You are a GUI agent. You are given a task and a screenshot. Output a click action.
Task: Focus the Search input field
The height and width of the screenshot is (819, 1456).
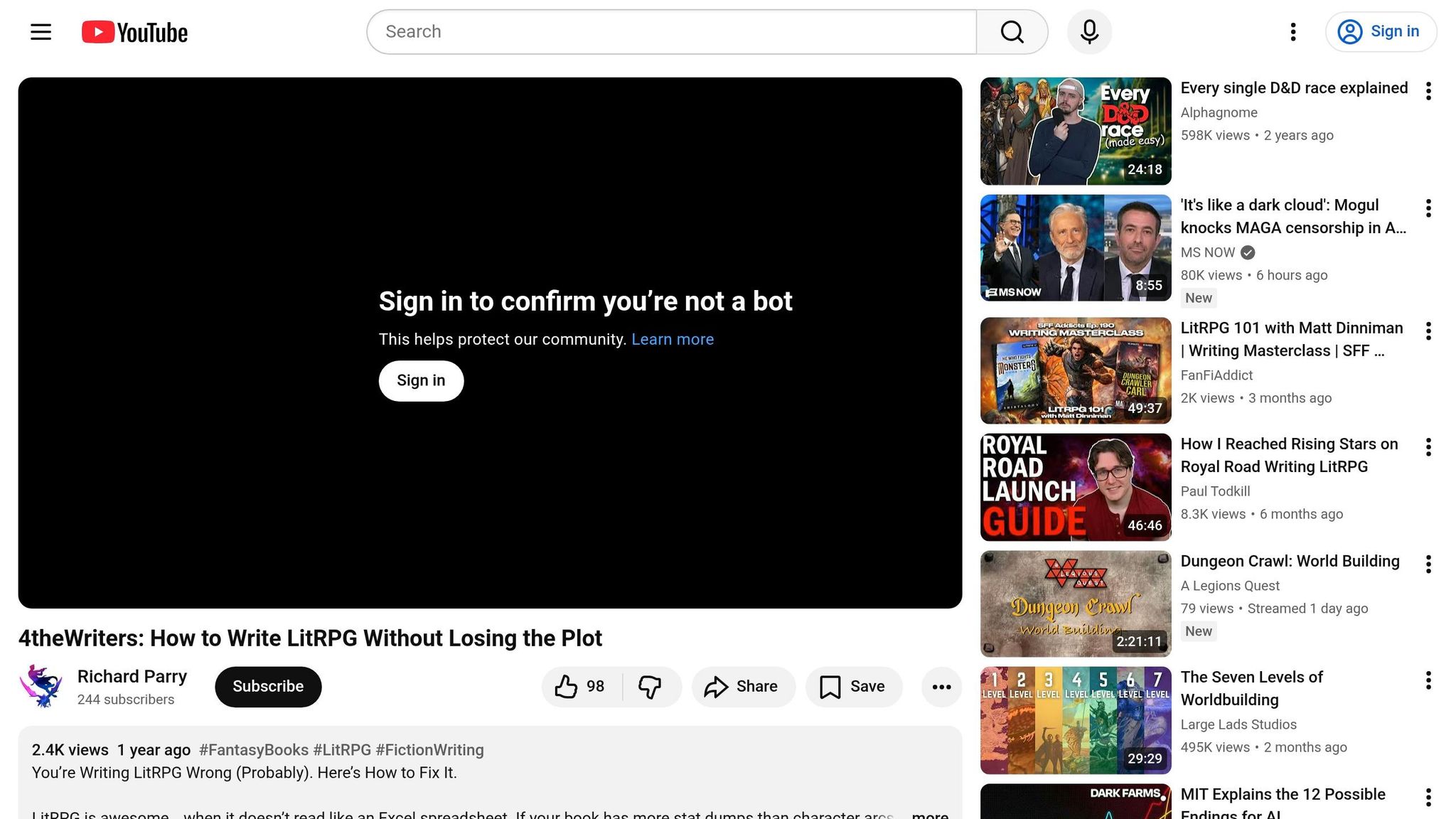click(672, 32)
